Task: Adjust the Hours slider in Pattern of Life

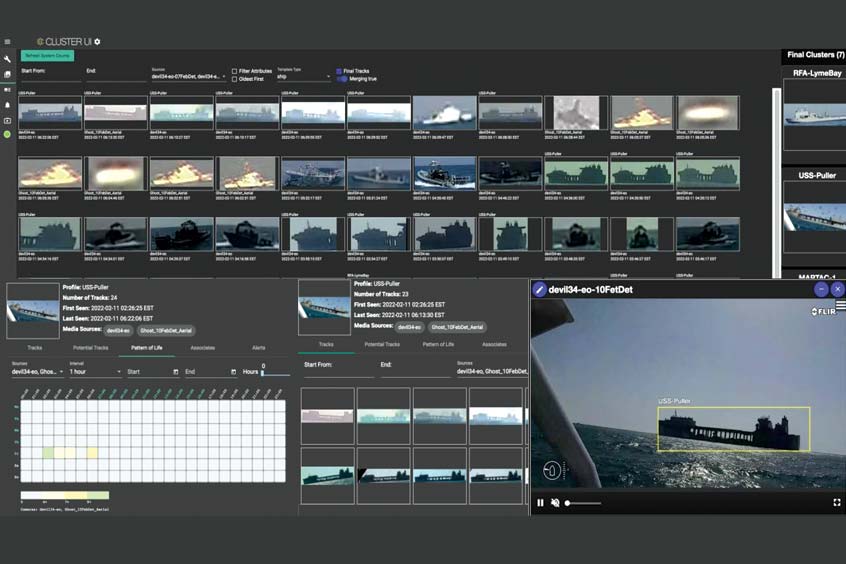Action: click(276, 373)
